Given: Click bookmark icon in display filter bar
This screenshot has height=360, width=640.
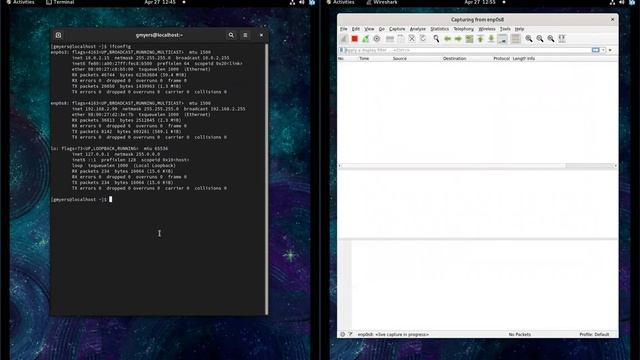Looking at the screenshot, I should 342,50.
